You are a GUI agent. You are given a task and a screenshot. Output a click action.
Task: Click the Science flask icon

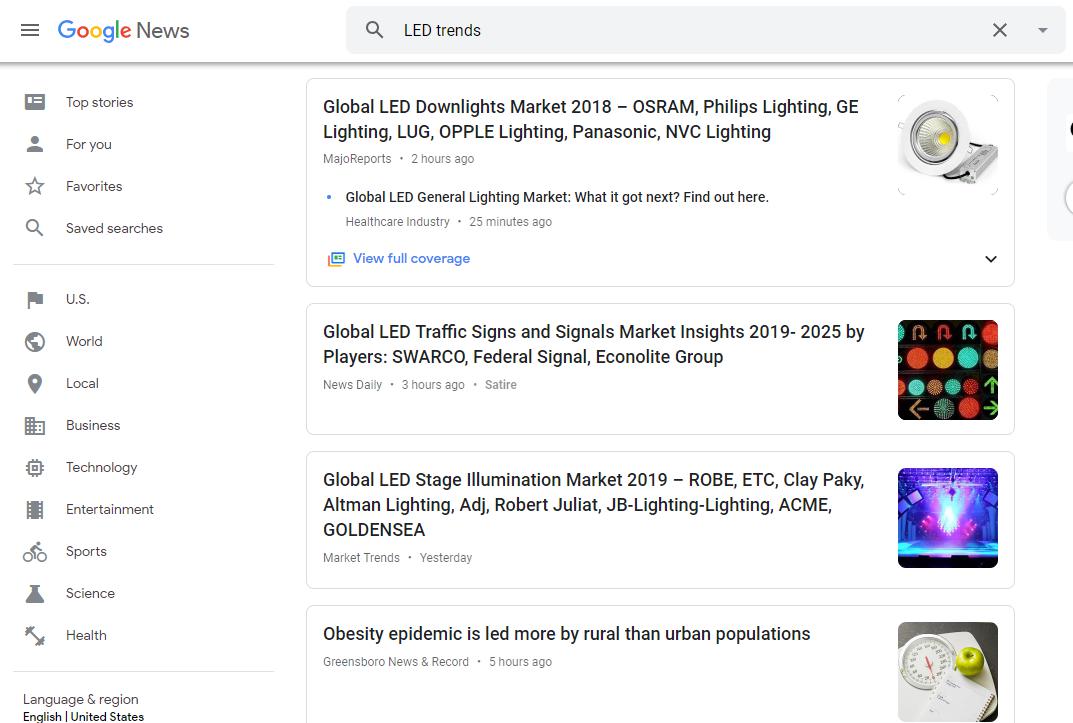[x=35, y=594]
